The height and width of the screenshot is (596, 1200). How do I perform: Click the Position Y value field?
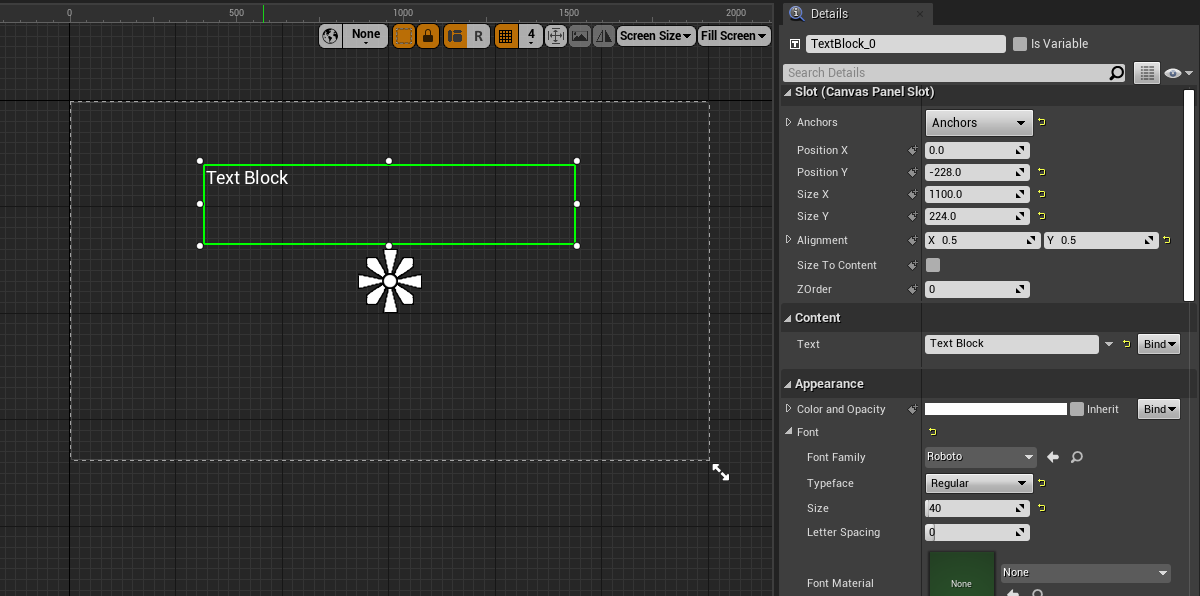coord(977,172)
